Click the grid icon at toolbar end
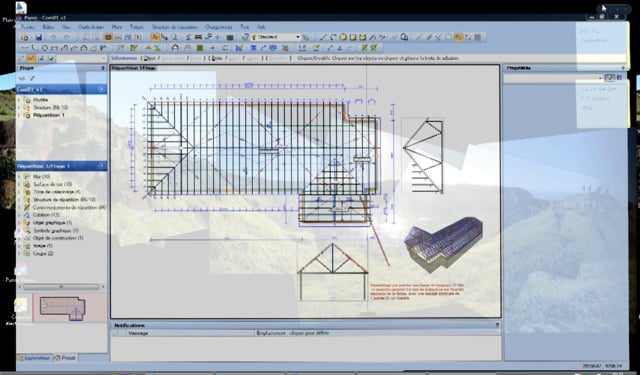 (x=478, y=37)
